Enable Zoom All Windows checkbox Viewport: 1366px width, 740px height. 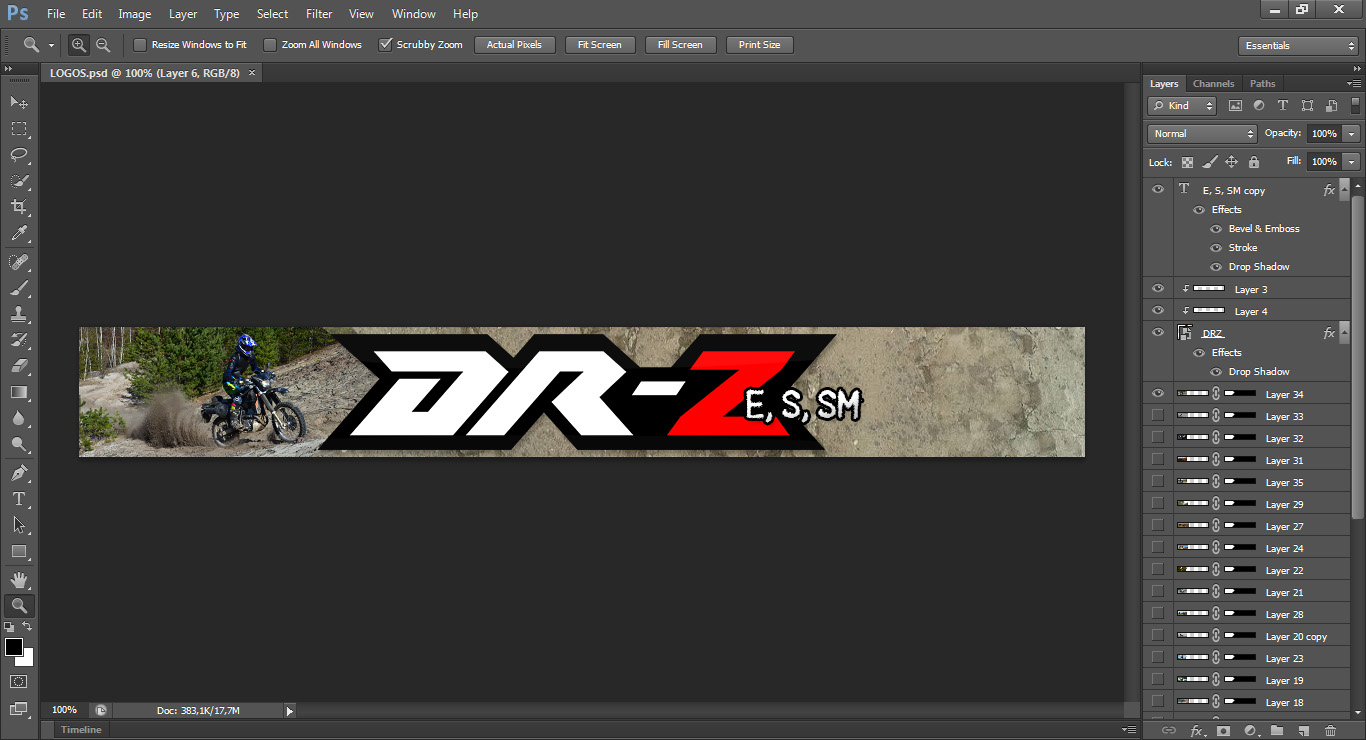point(270,45)
